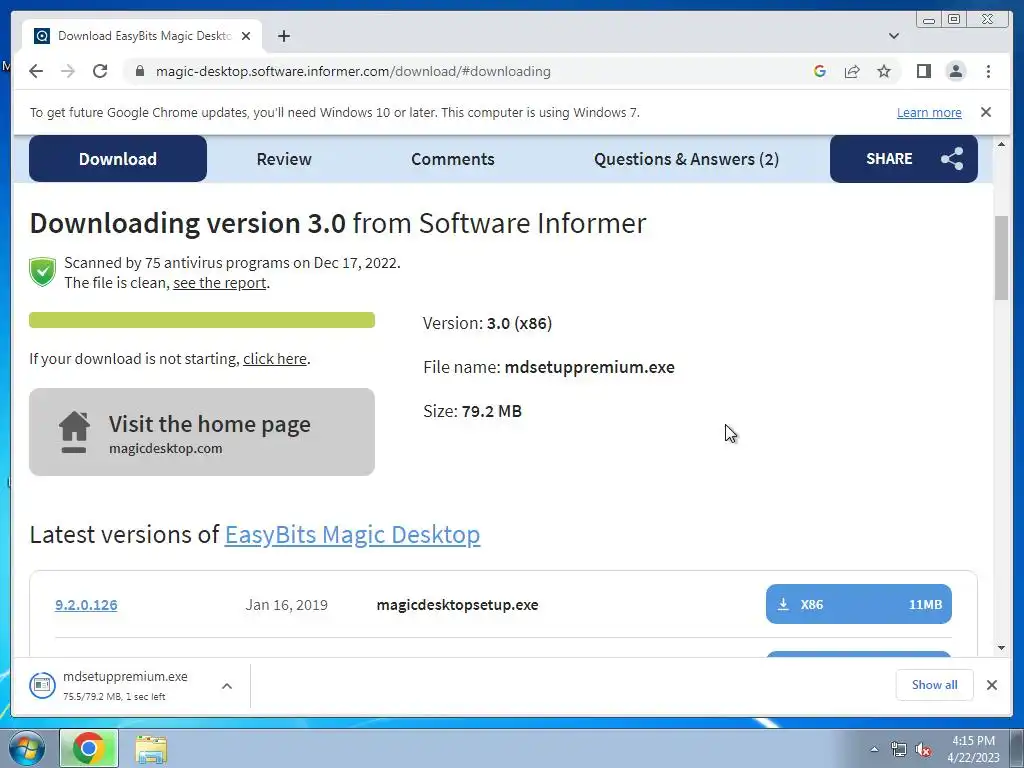Show all downloads
The height and width of the screenshot is (768, 1024).
click(935, 685)
